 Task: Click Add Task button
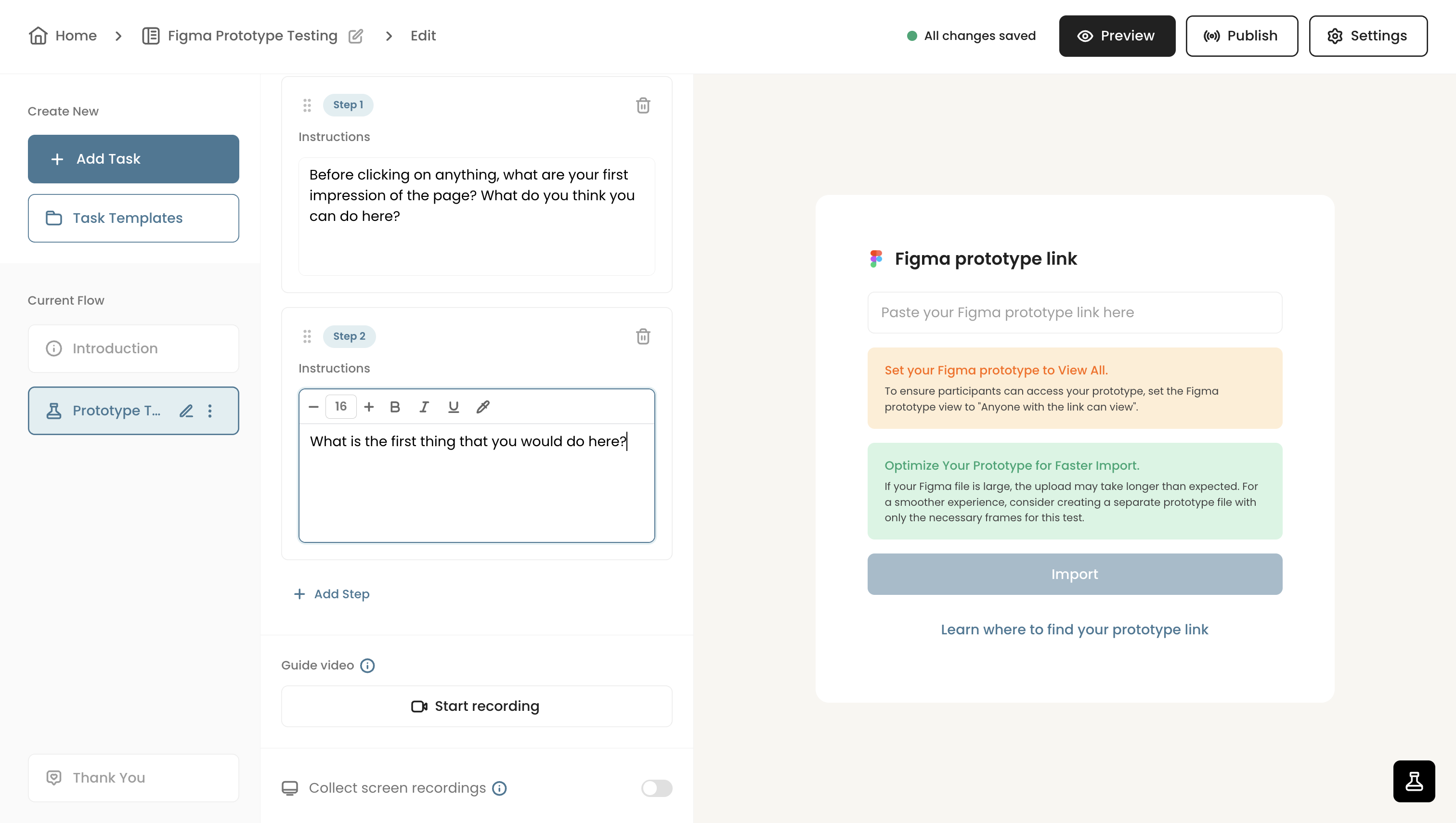[x=133, y=159]
